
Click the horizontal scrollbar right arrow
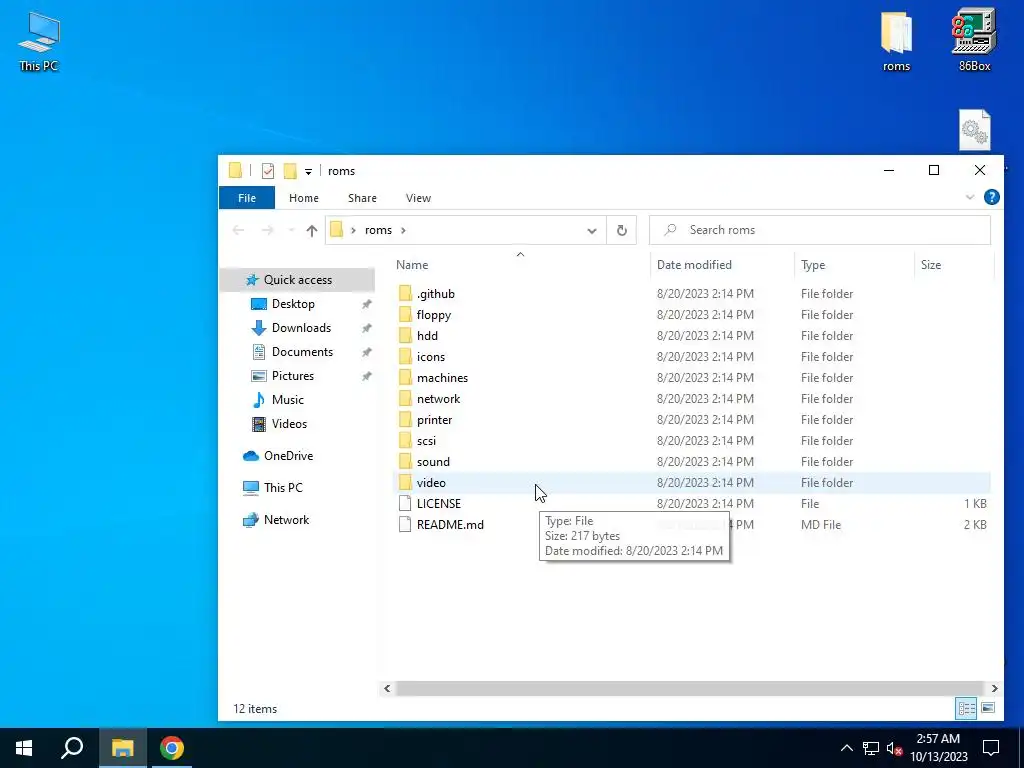tap(994, 688)
